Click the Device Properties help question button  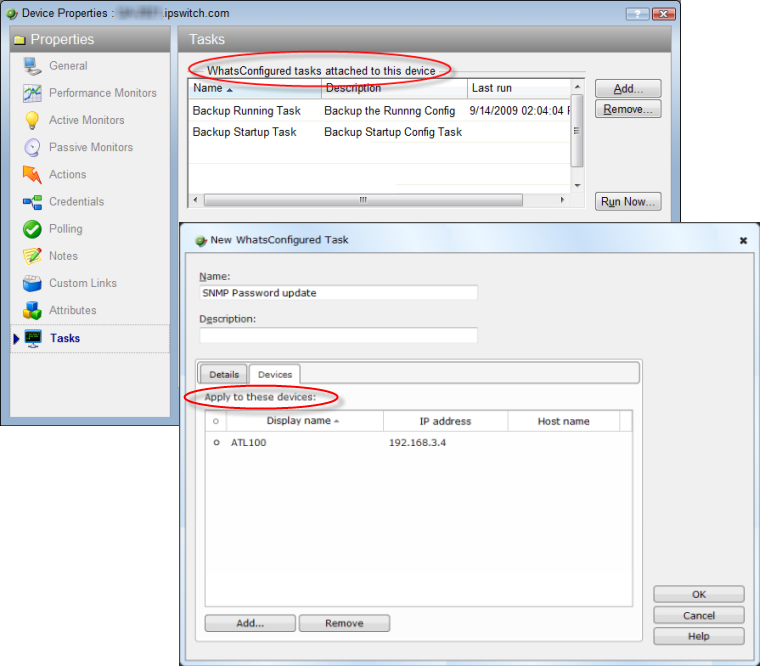[x=637, y=14]
